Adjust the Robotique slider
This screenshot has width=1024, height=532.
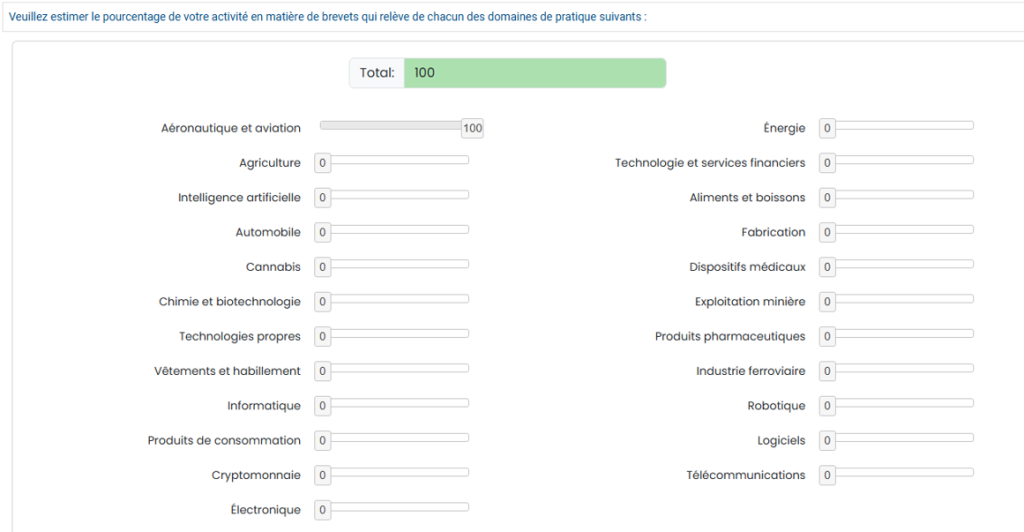tap(903, 403)
